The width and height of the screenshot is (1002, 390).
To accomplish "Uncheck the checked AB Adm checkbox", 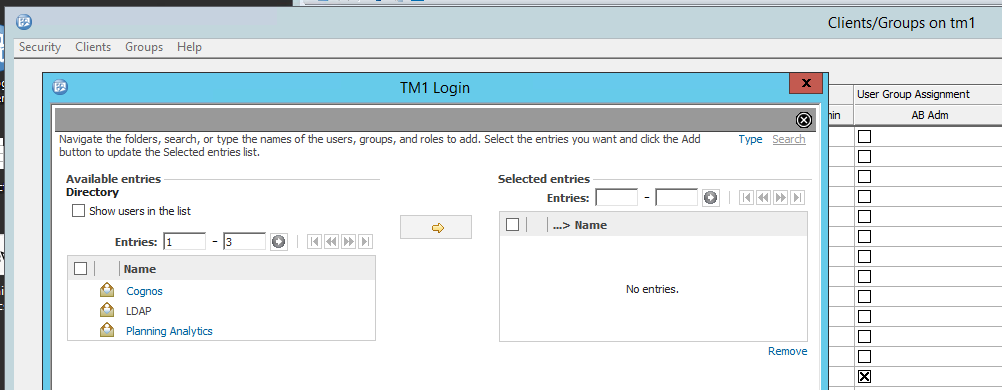I will pos(864,377).
